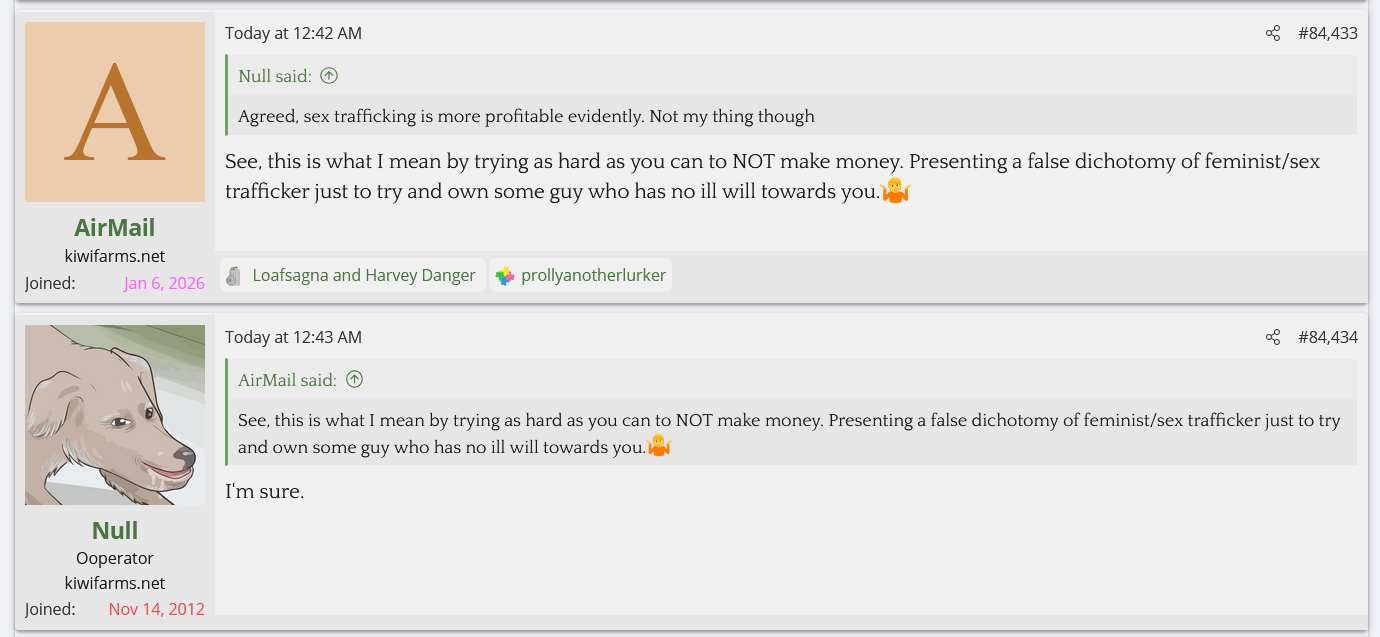Click the gray reaction icon beside Loafsagna
This screenshot has width=1380, height=637.
point(234,276)
